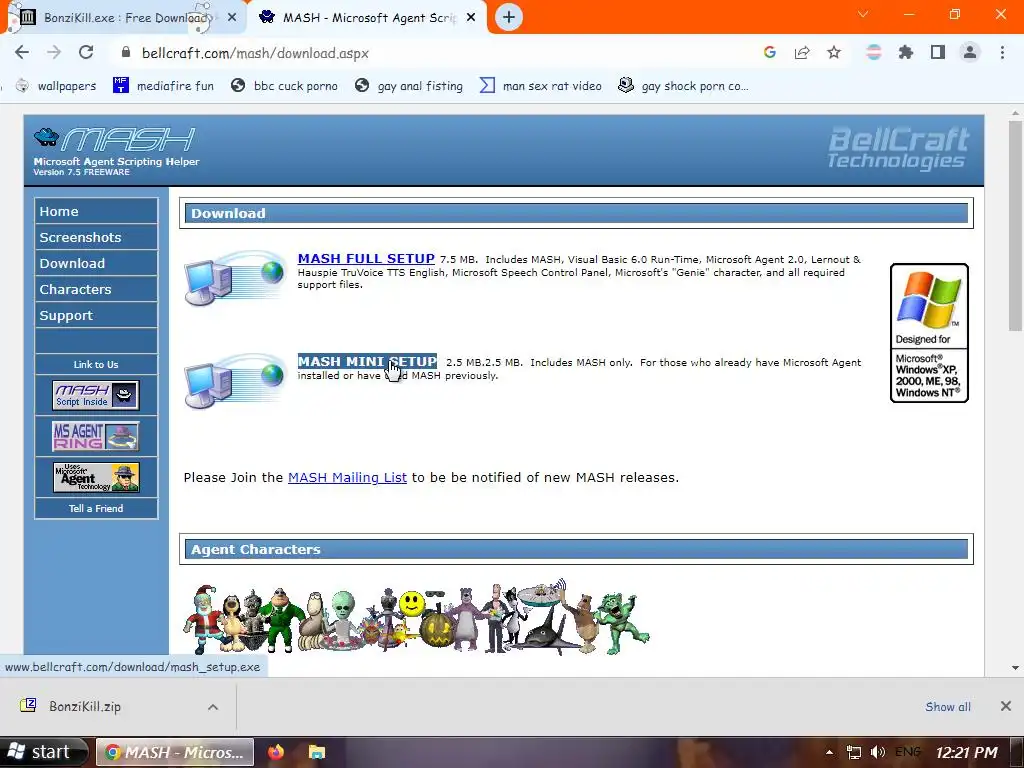This screenshot has width=1024, height=768.
Task: Click the Tell a Friend link
Action: (96, 508)
